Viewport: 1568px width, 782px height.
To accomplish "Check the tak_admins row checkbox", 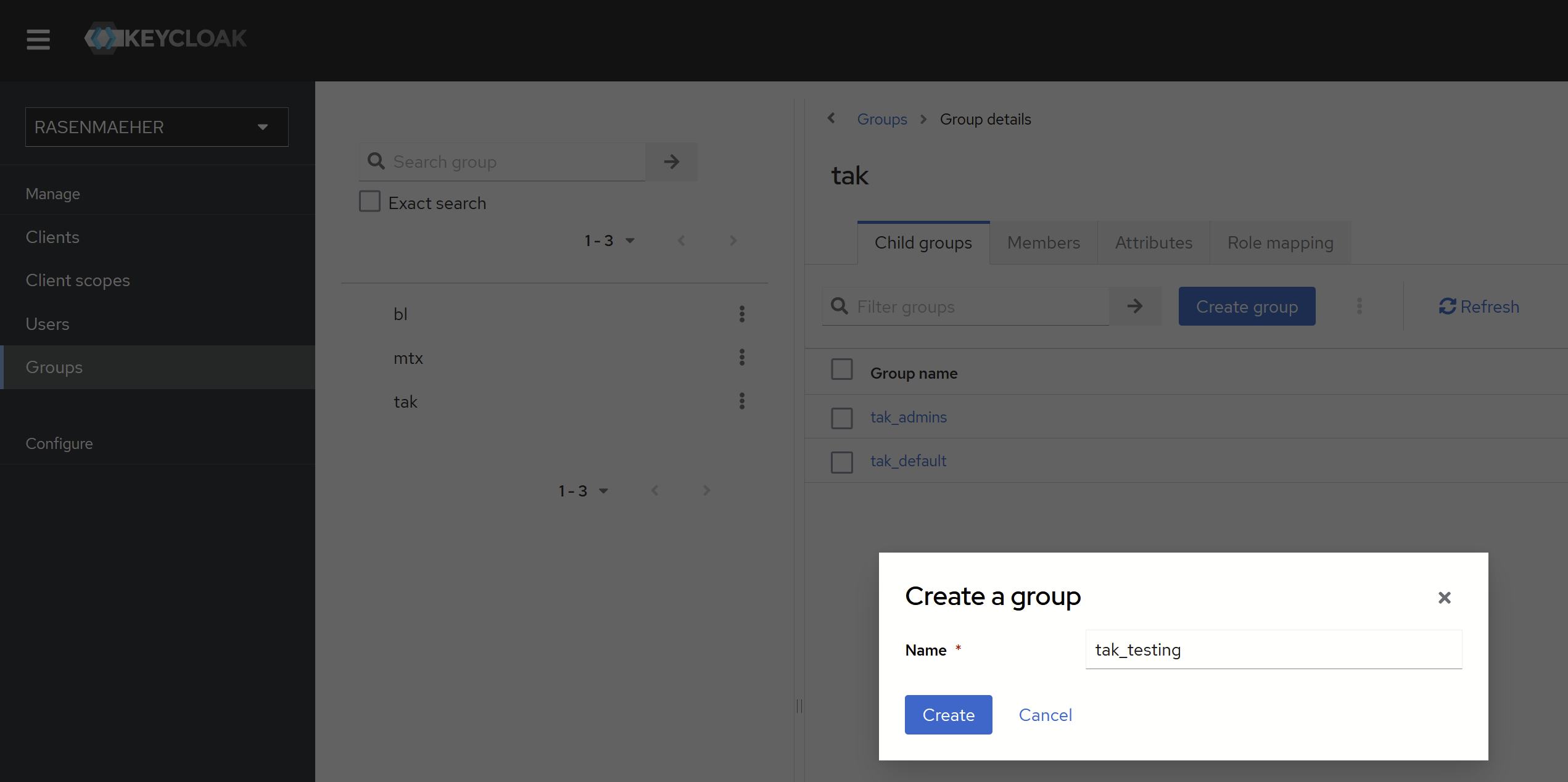I will click(841, 418).
